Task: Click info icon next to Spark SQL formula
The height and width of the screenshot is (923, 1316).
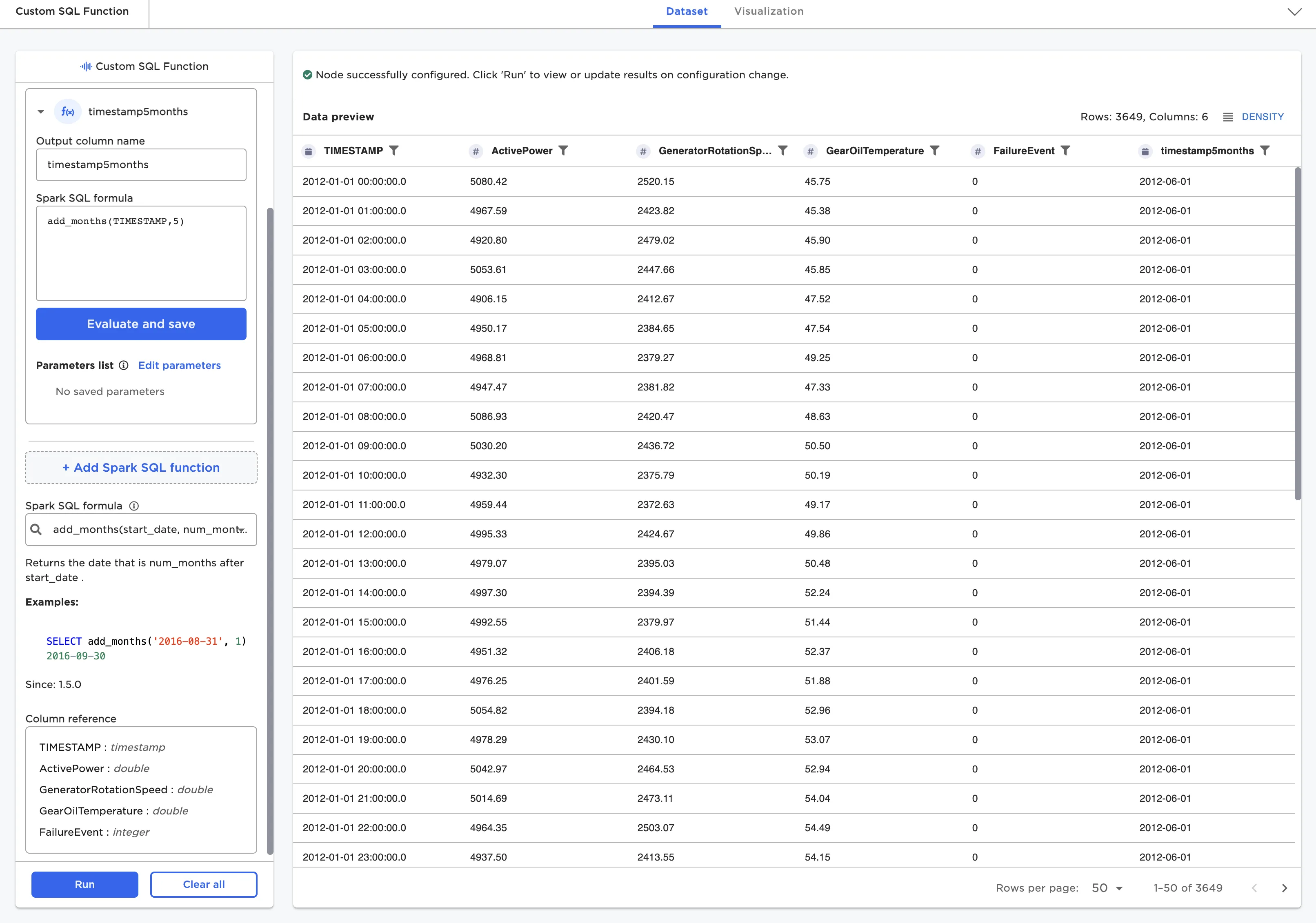Action: [x=133, y=506]
